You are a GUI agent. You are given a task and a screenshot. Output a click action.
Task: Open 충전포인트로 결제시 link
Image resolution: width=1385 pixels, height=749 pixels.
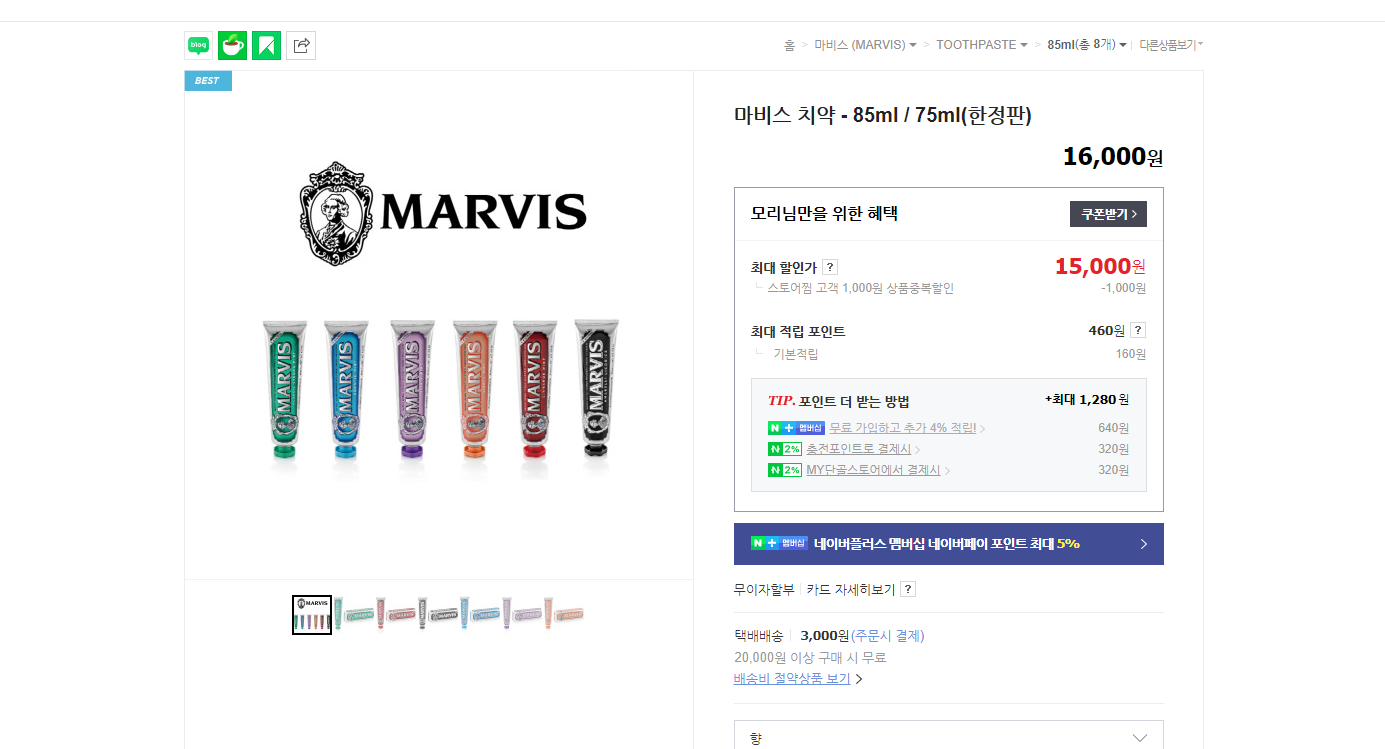pos(859,449)
